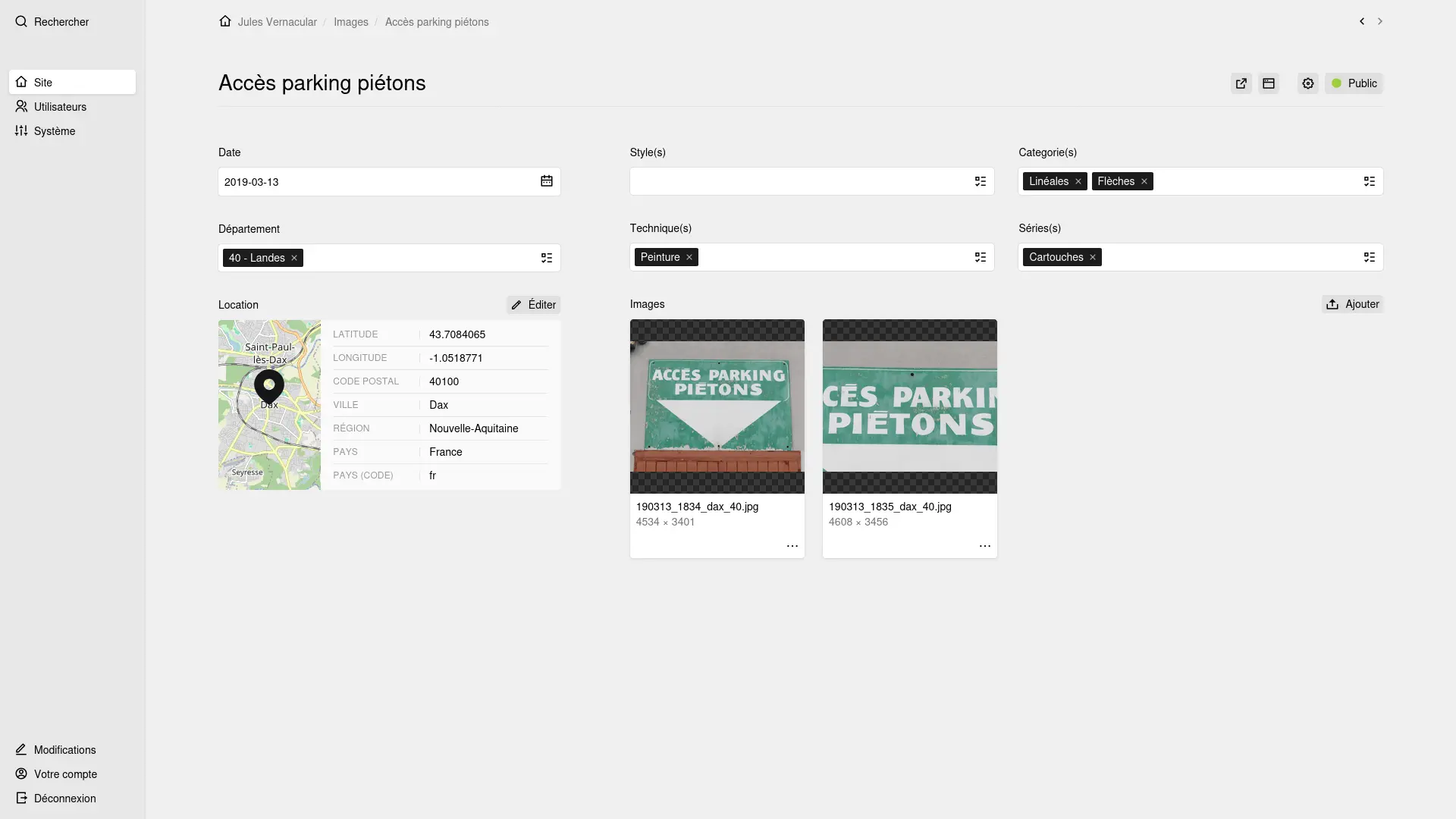Image resolution: width=1456 pixels, height=819 pixels.
Task: Click the card view icon next to external link
Action: click(x=1269, y=83)
